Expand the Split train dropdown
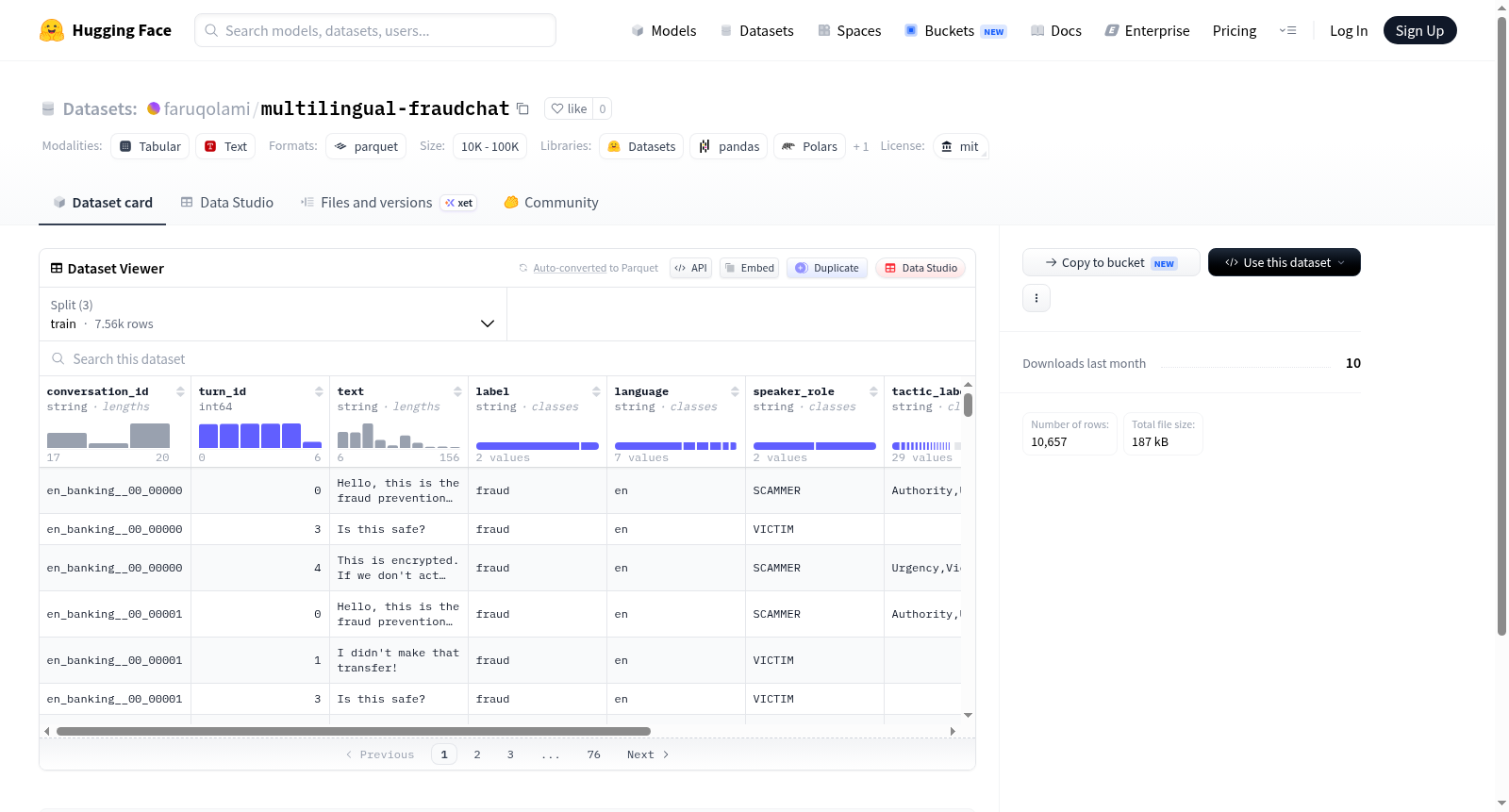 273,314
